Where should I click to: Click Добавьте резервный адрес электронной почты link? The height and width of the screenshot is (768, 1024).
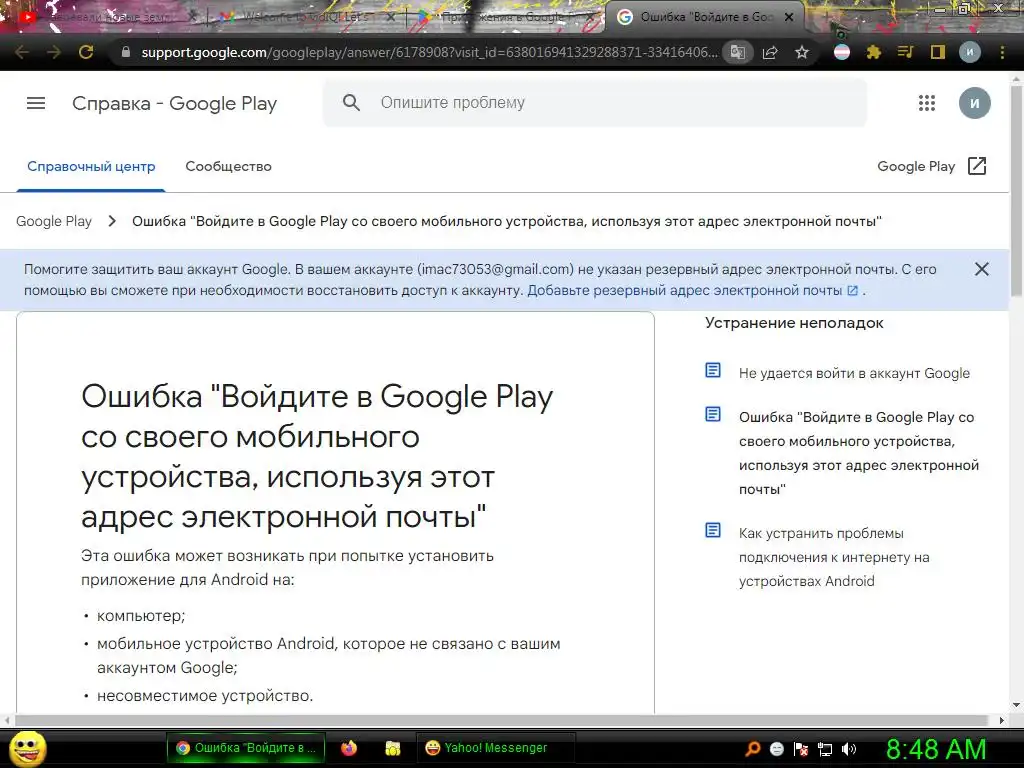click(692, 291)
